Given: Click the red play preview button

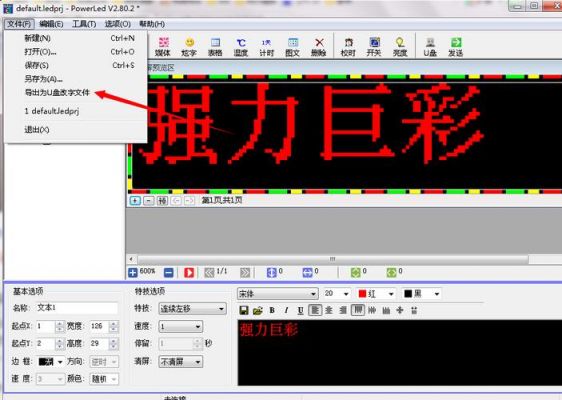Looking at the screenshot, I should tap(189, 273).
